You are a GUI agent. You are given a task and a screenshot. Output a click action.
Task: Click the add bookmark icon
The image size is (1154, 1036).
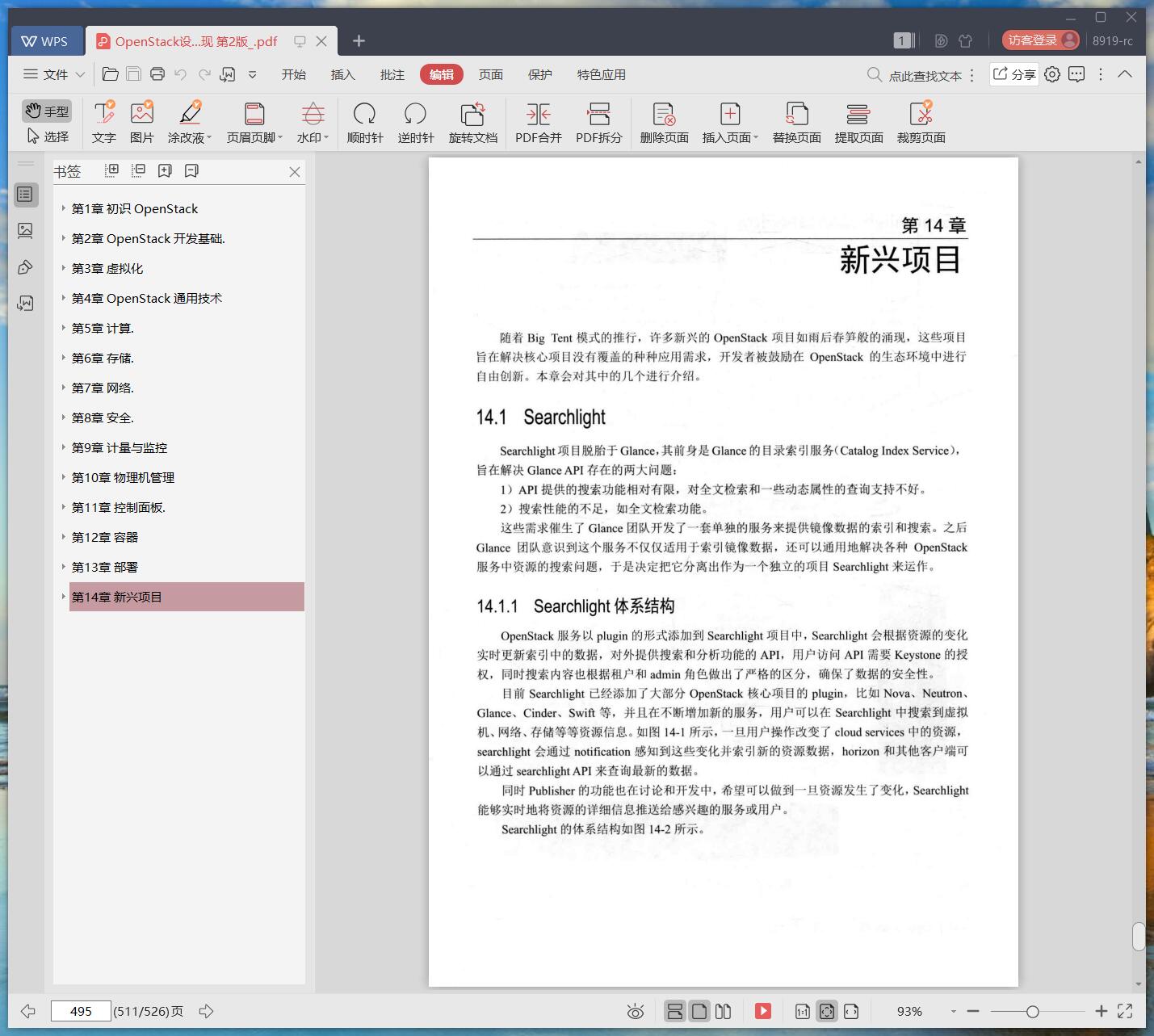pyautogui.click(x=165, y=170)
